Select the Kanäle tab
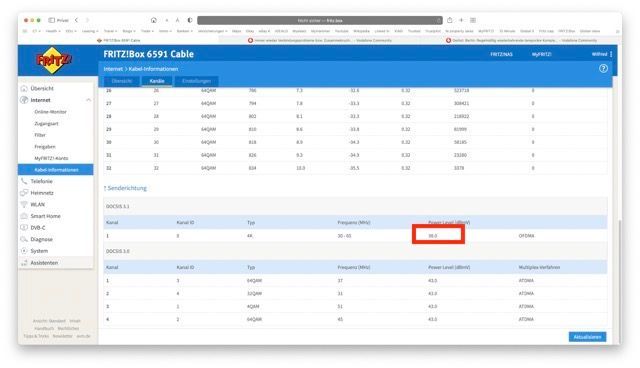This screenshot has width=640, height=368. pos(157,81)
